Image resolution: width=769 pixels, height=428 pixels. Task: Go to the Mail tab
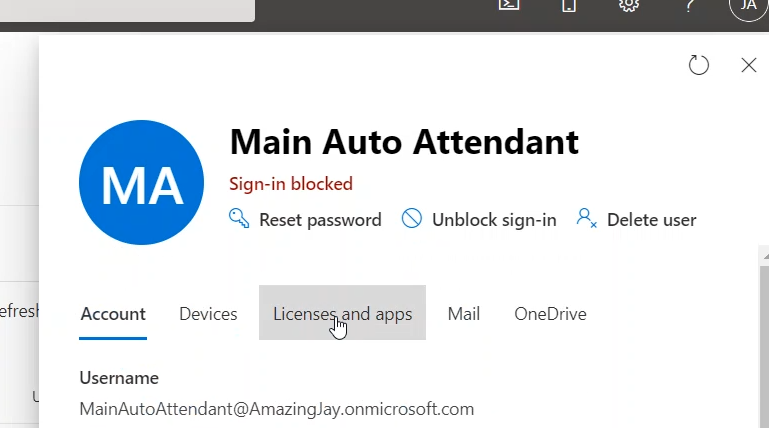(x=464, y=314)
